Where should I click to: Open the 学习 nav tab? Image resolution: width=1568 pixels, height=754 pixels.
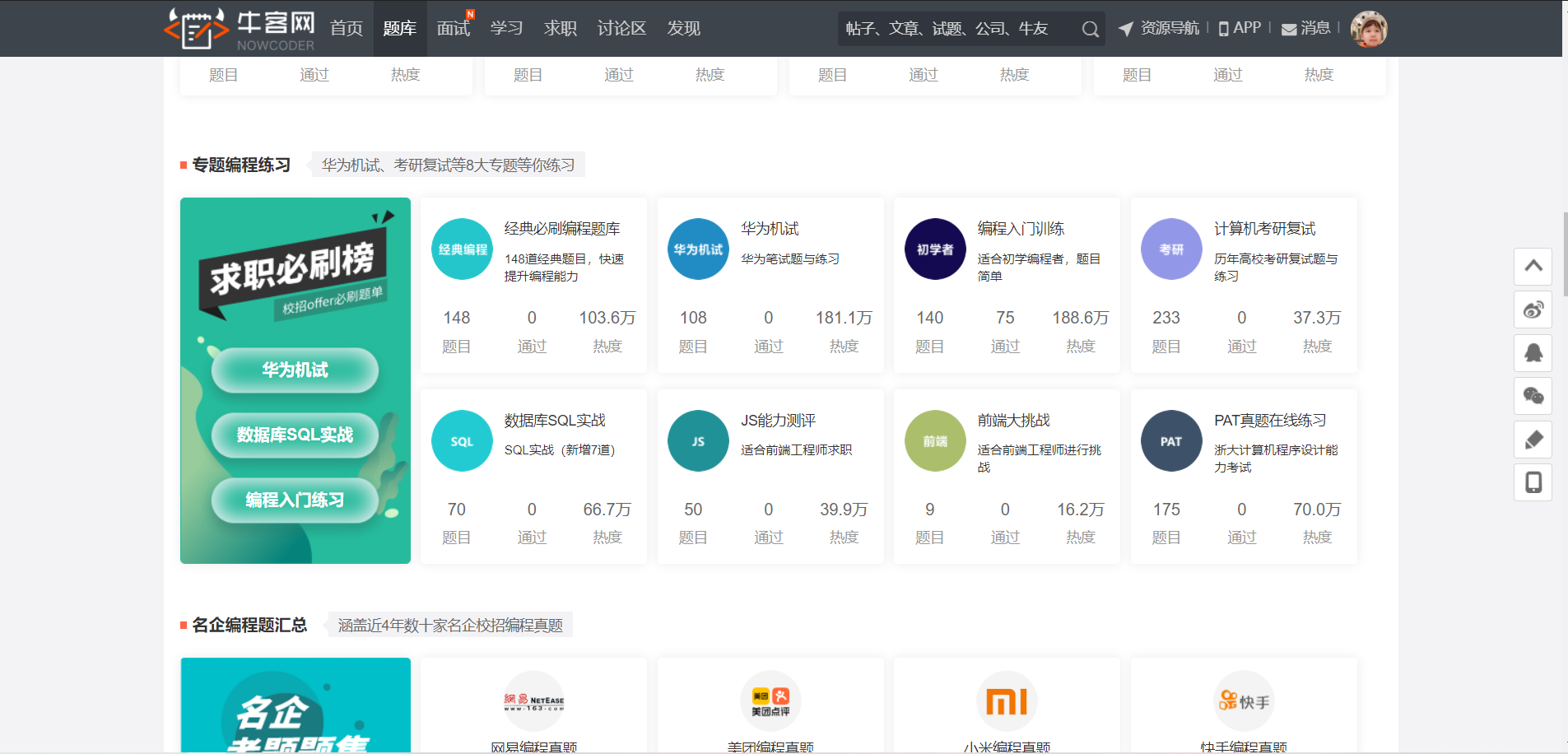507,29
